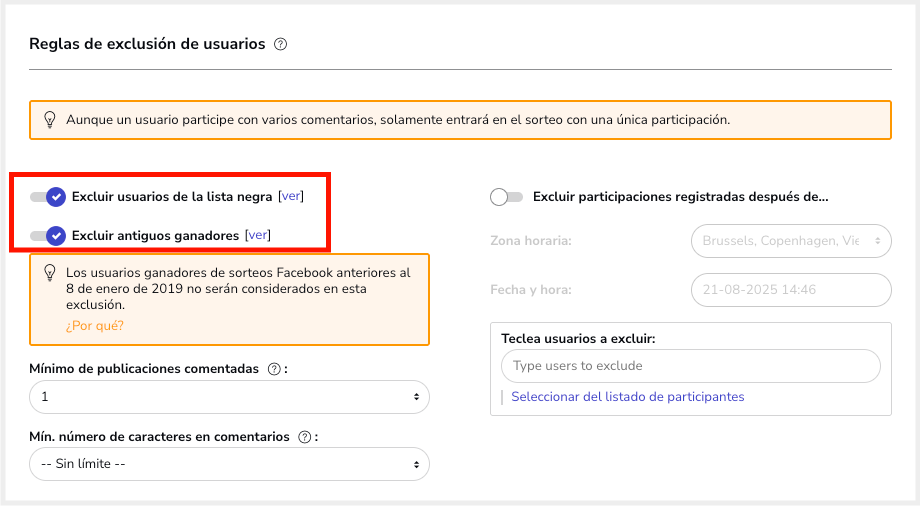The height and width of the screenshot is (506, 920).
Task: Click Seleccionar del listado de participantes
Action: (x=627, y=397)
